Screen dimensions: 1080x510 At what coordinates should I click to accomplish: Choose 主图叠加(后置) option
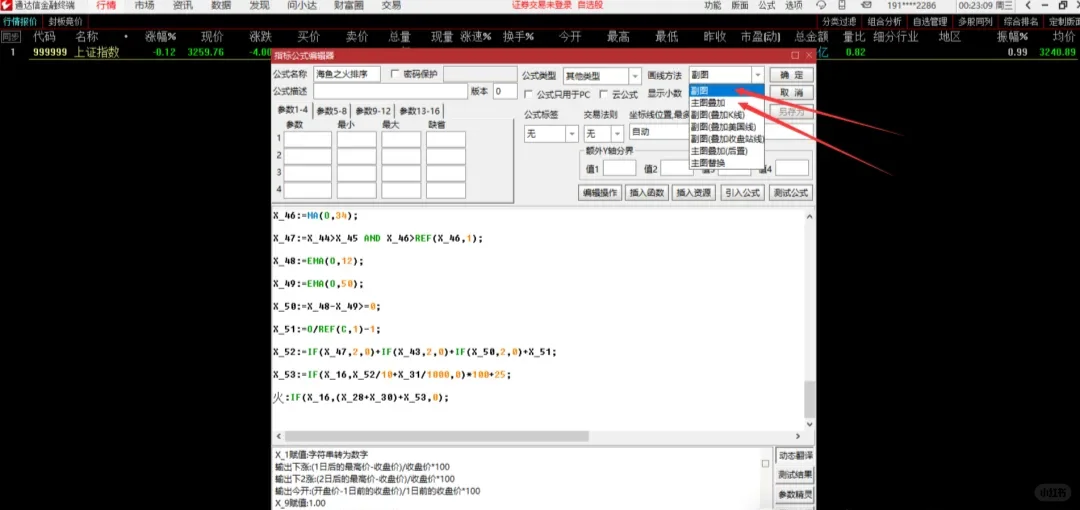click(x=726, y=150)
